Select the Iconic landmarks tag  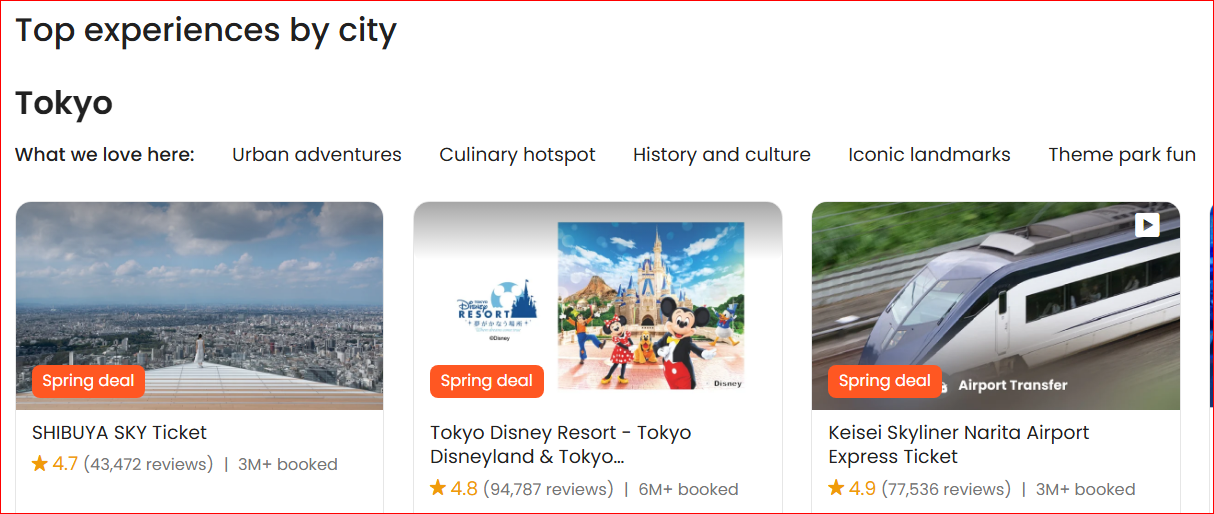coord(929,155)
